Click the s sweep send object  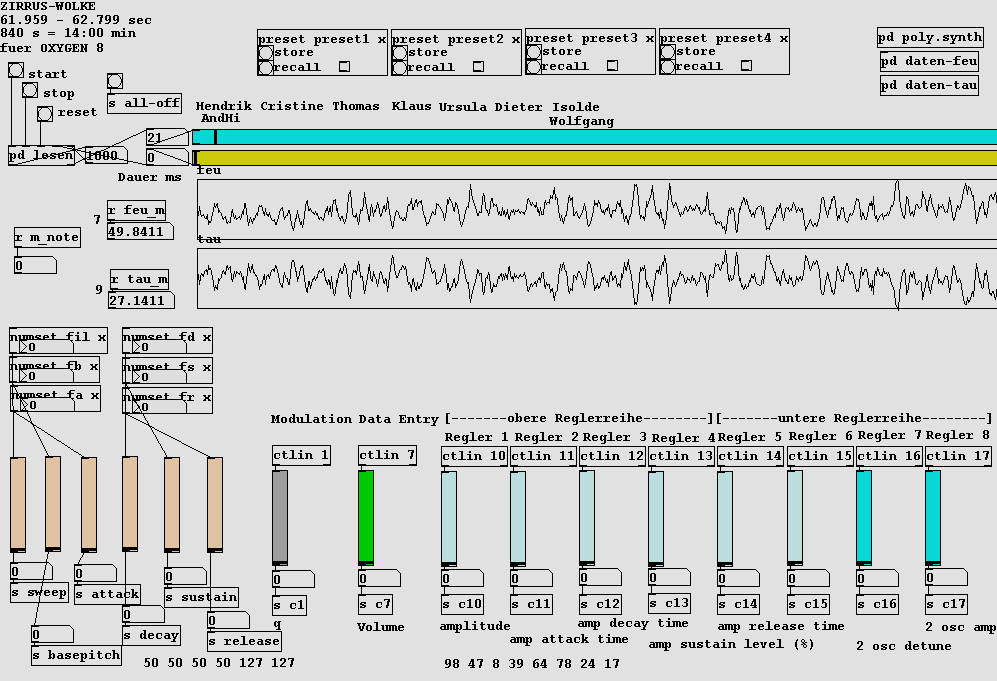click(x=39, y=593)
